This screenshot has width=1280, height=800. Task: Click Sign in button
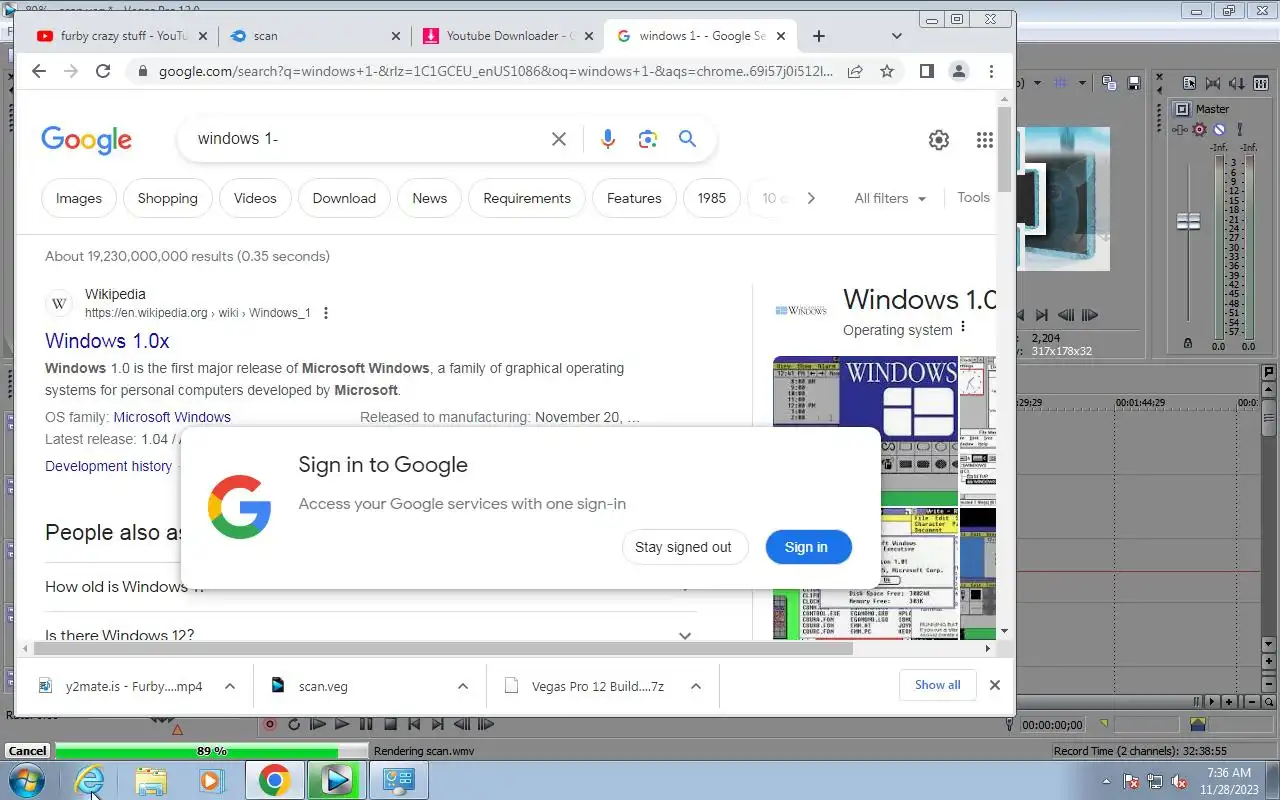pos(806,547)
